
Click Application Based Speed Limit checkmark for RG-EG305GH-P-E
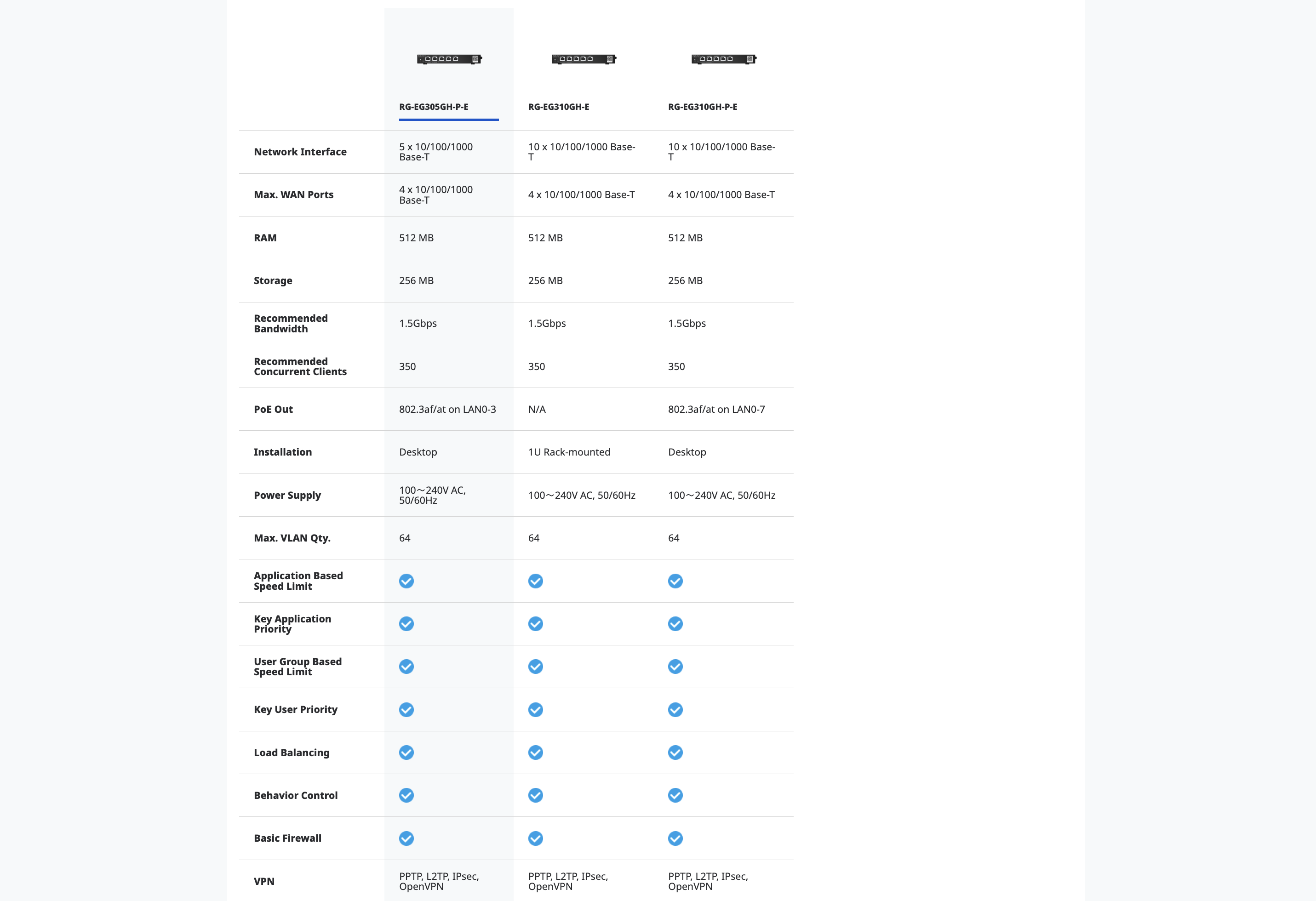(406, 581)
